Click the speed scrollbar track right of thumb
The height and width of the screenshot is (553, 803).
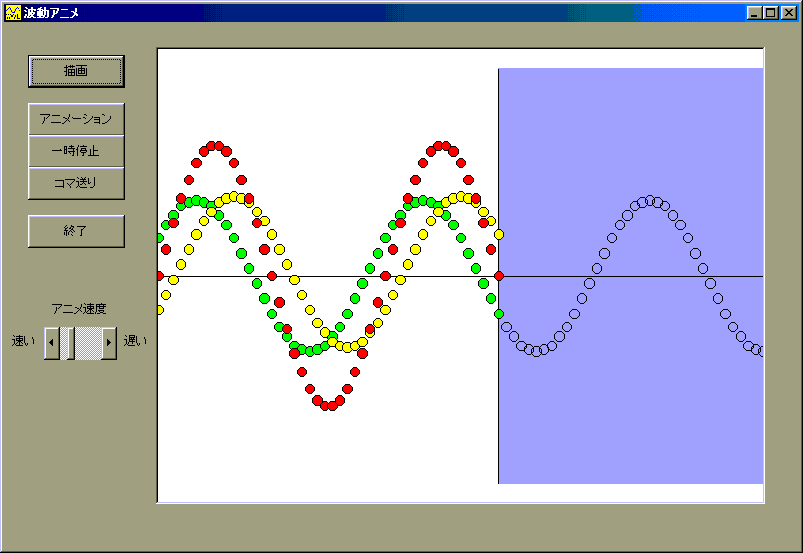(x=89, y=342)
